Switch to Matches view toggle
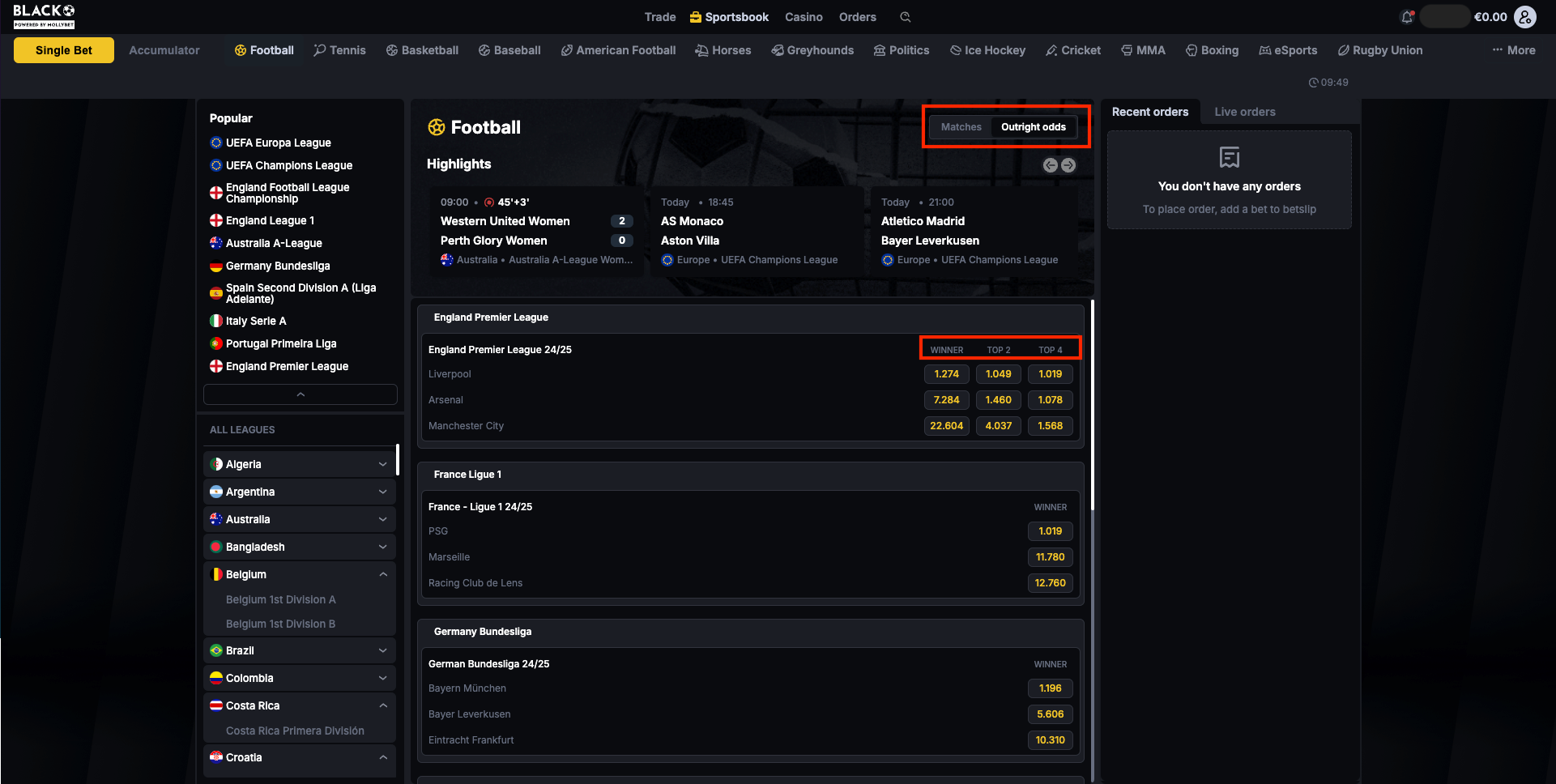1556x784 pixels. 961,127
